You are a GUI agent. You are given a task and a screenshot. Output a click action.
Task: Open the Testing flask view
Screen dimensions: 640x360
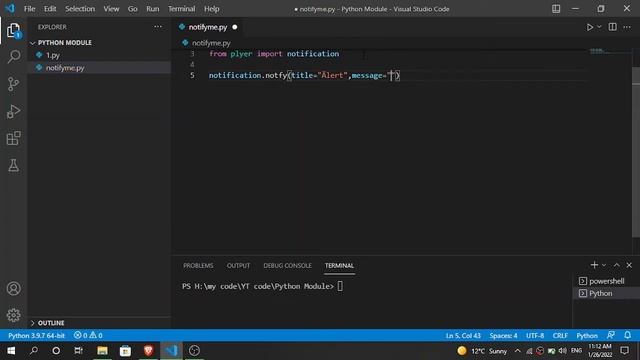tap(13, 165)
